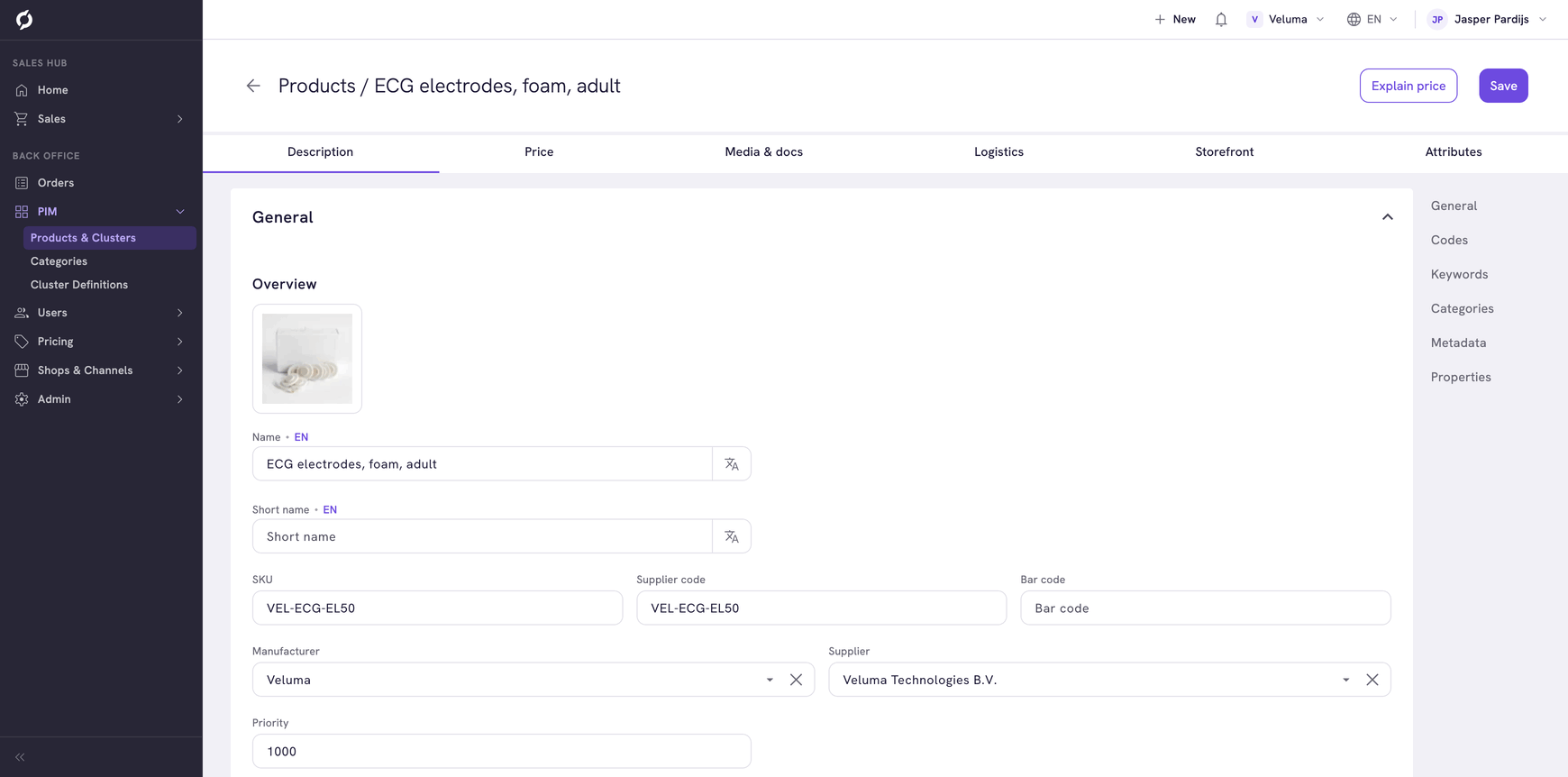Open notifications bell
The width and height of the screenshot is (1568, 777).
(x=1221, y=19)
